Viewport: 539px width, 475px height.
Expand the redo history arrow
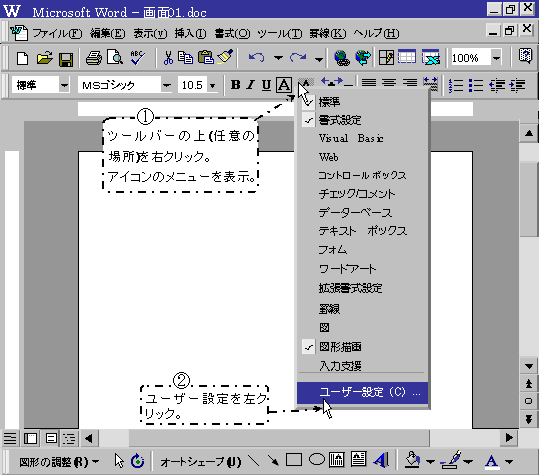pyautogui.click(x=319, y=59)
